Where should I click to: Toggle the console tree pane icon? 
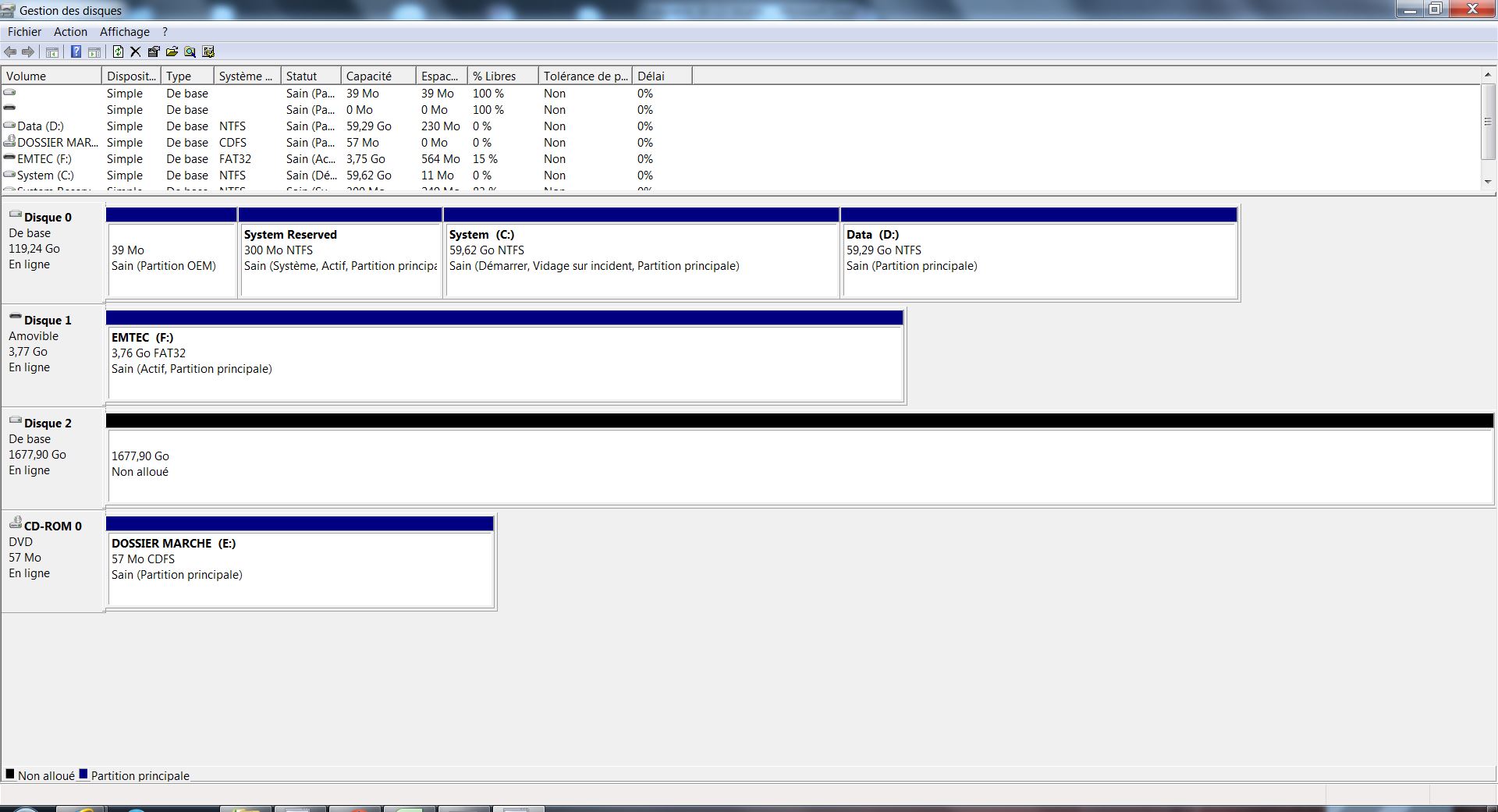pos(51,51)
